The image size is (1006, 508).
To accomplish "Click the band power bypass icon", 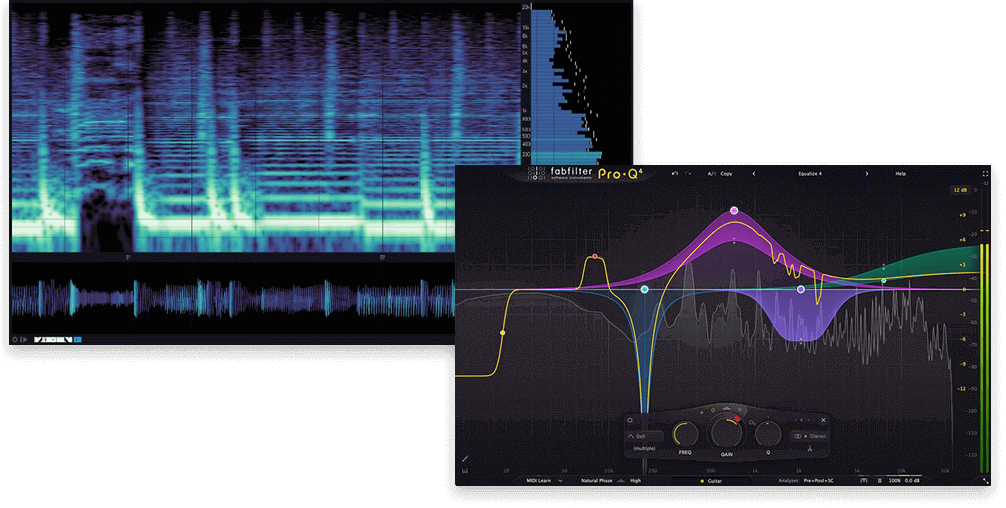I will (x=630, y=420).
